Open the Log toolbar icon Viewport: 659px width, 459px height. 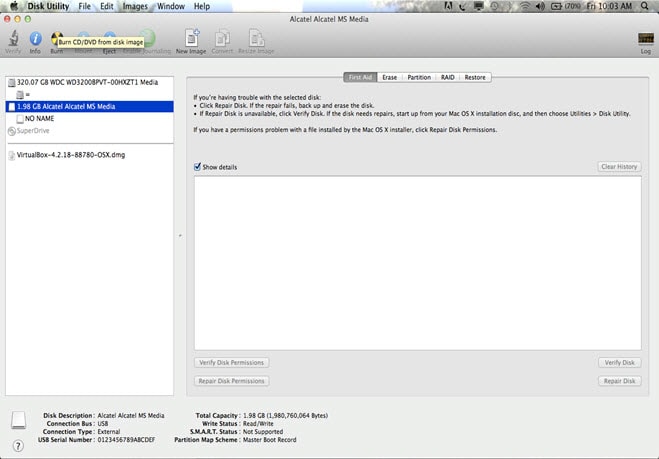click(646, 39)
